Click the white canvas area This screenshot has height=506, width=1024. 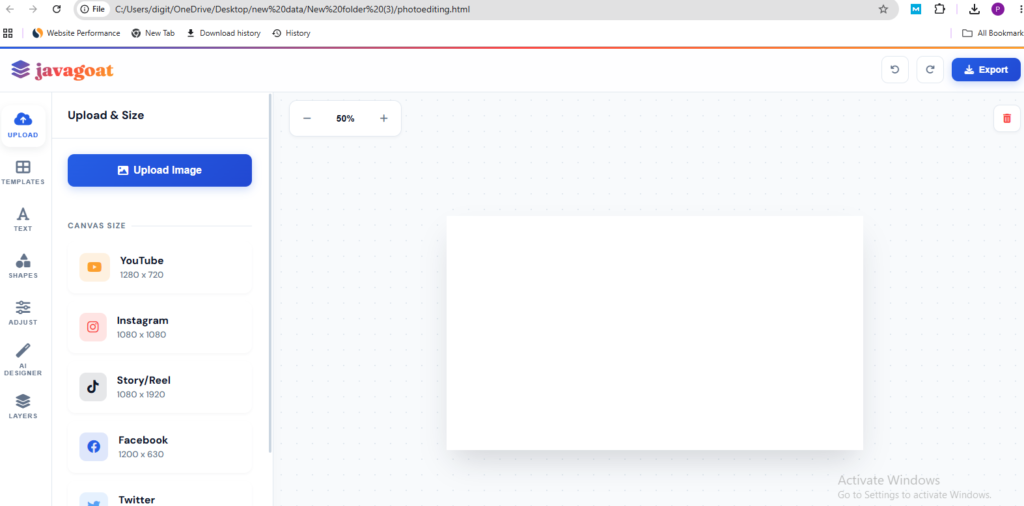click(654, 332)
